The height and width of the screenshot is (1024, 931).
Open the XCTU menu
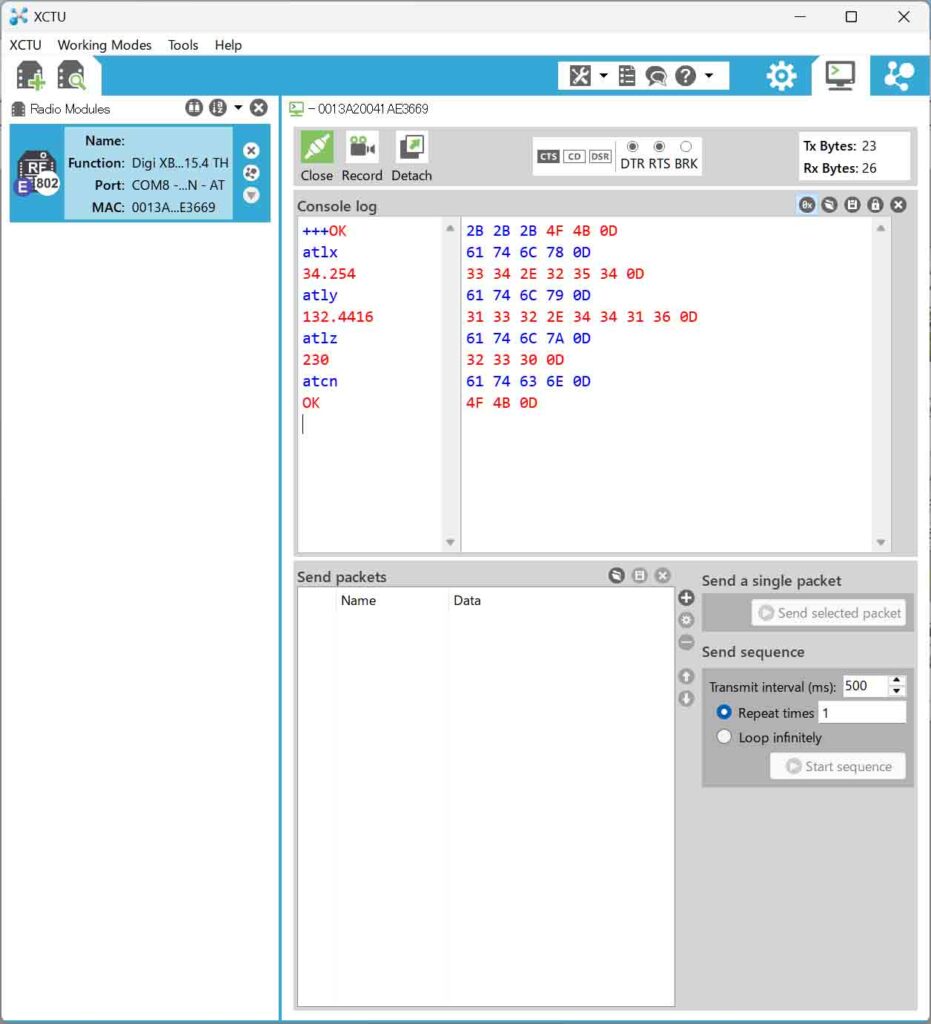(25, 45)
